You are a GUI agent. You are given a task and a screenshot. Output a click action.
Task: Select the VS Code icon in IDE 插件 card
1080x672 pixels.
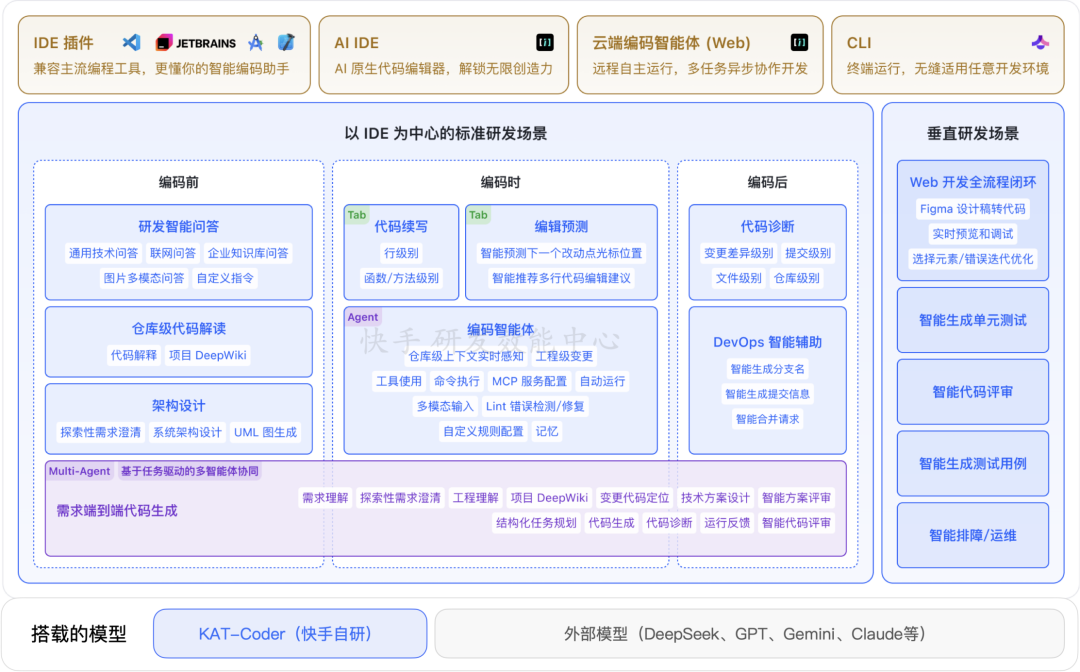132,42
